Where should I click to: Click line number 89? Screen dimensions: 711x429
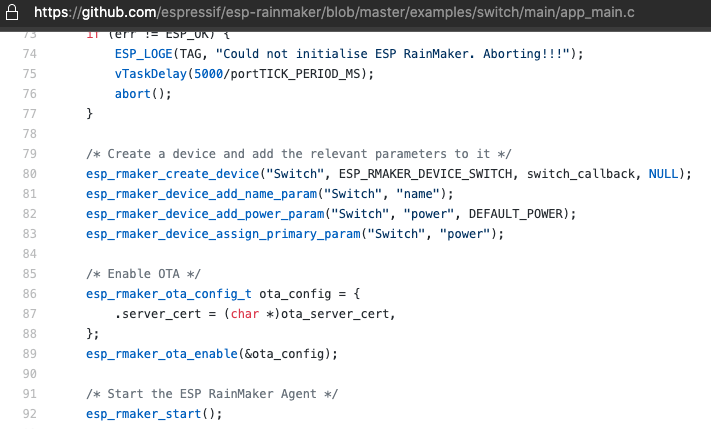coord(29,354)
